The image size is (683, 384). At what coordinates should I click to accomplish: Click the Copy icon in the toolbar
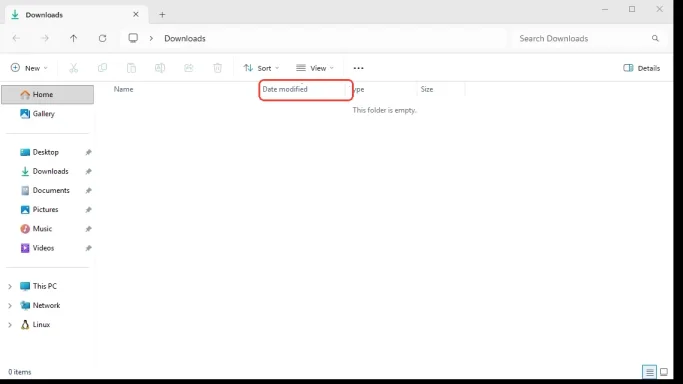click(x=102, y=68)
